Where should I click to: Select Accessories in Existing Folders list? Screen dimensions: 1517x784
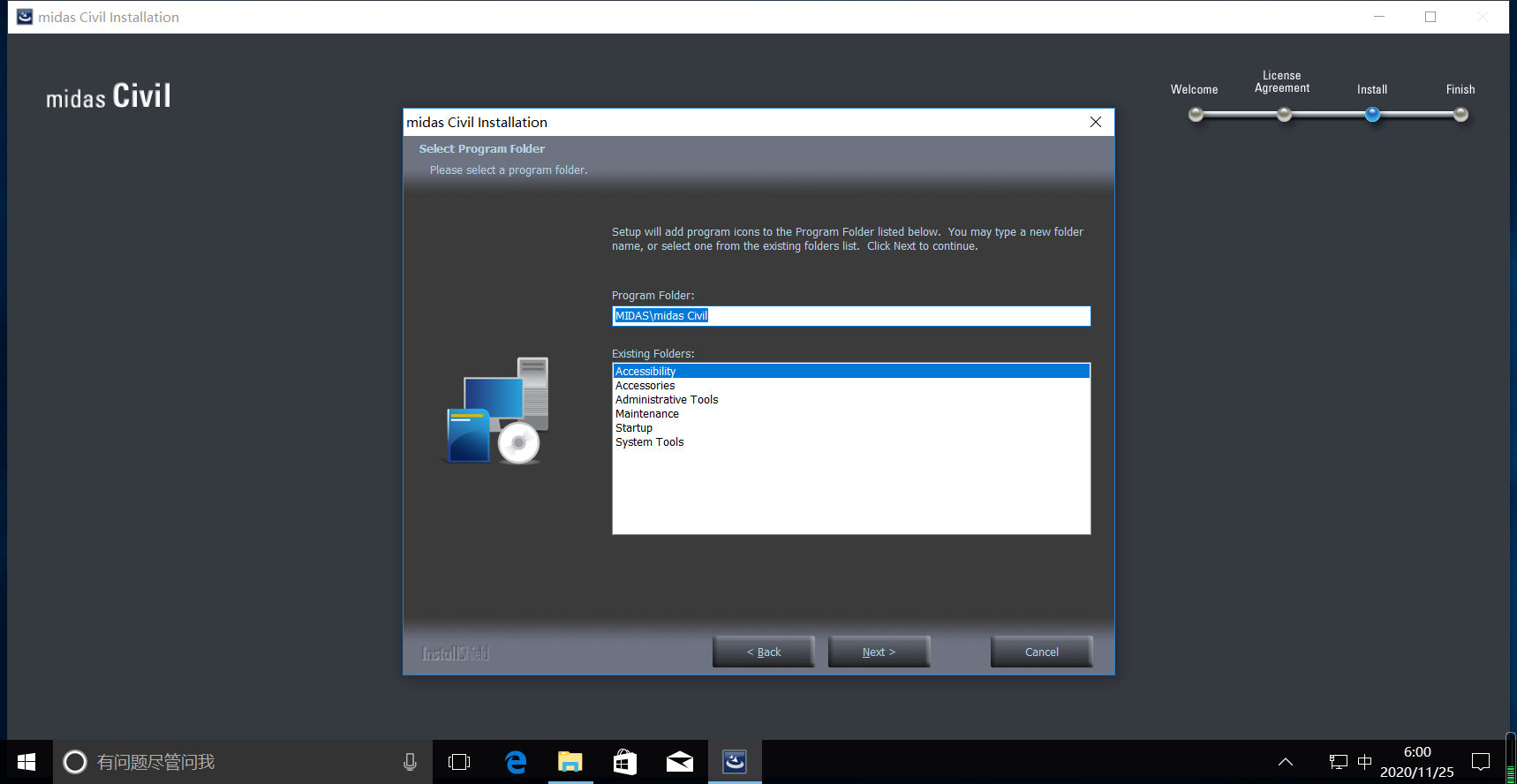[851, 386]
